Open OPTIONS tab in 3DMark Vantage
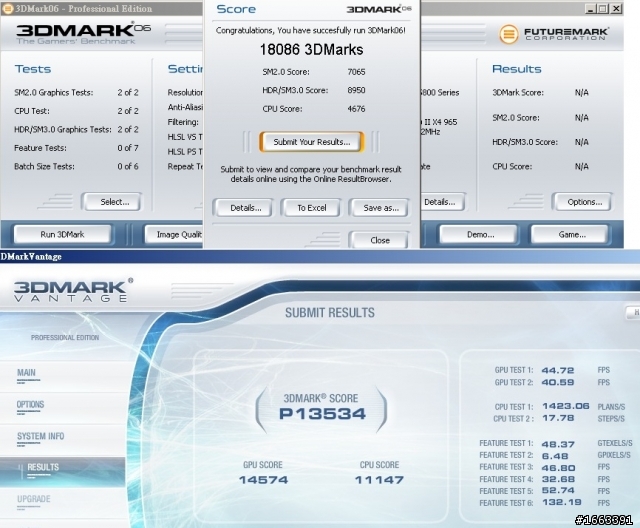Screen dimensions: 640x528 point(30,405)
